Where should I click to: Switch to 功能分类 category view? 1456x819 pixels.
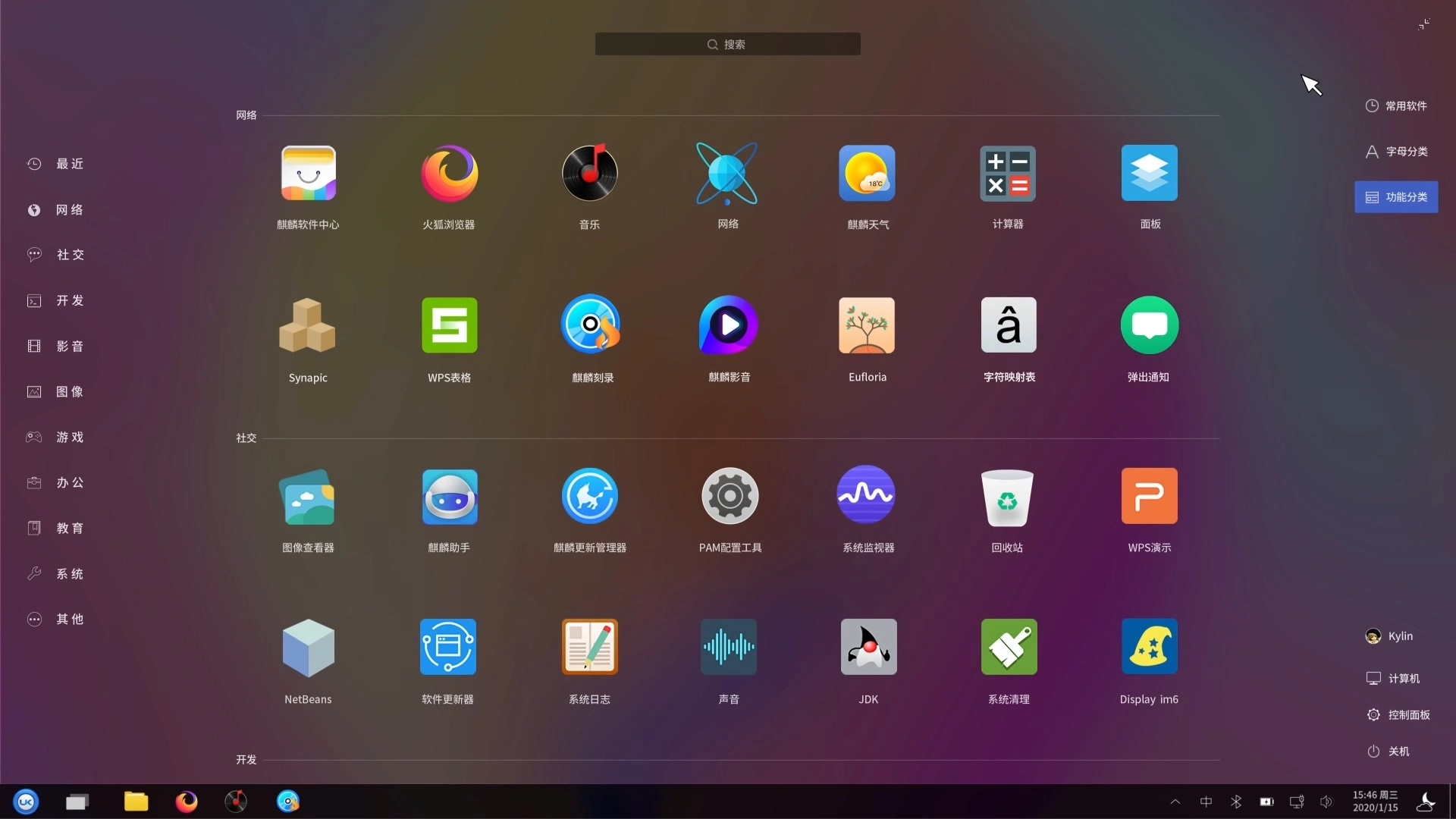(1396, 197)
